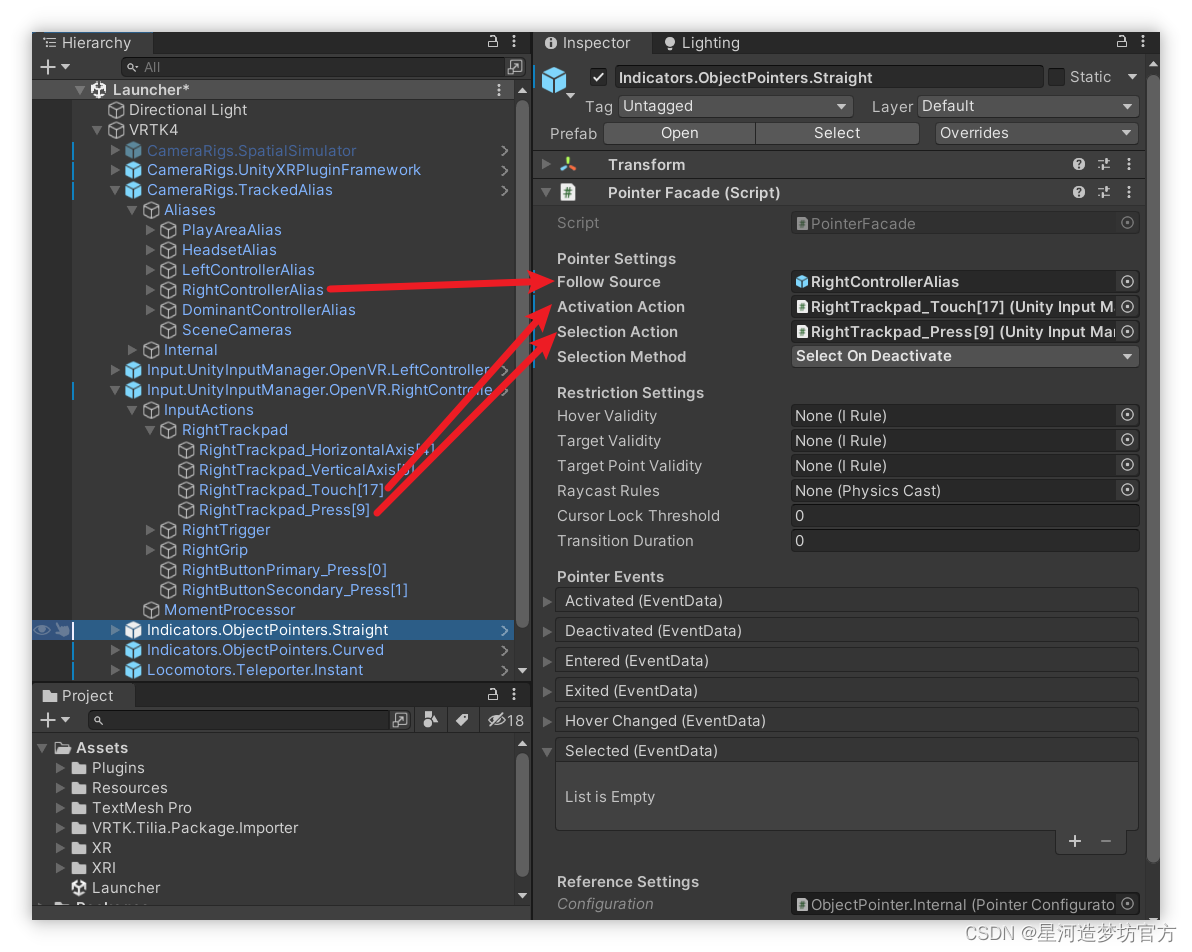Open object picker for Target Point Validity

tap(1127, 465)
